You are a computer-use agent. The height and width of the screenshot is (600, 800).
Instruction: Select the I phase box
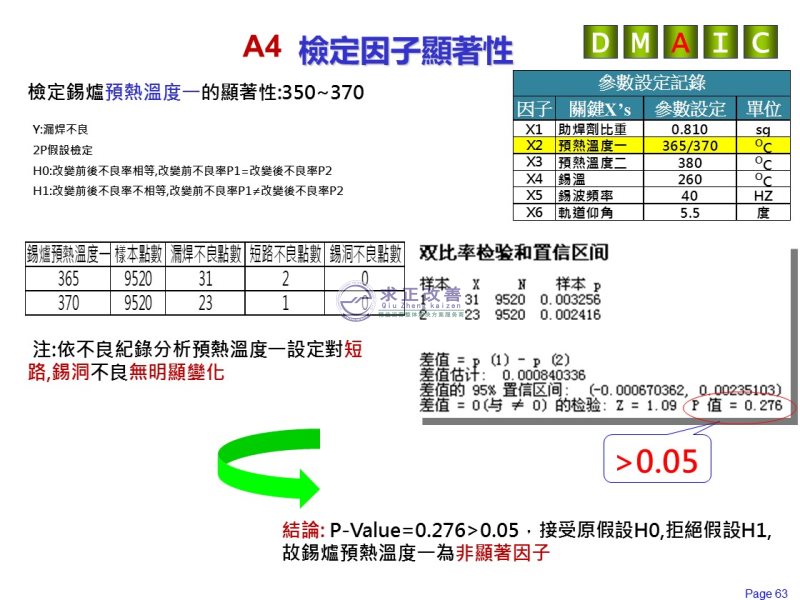721,43
